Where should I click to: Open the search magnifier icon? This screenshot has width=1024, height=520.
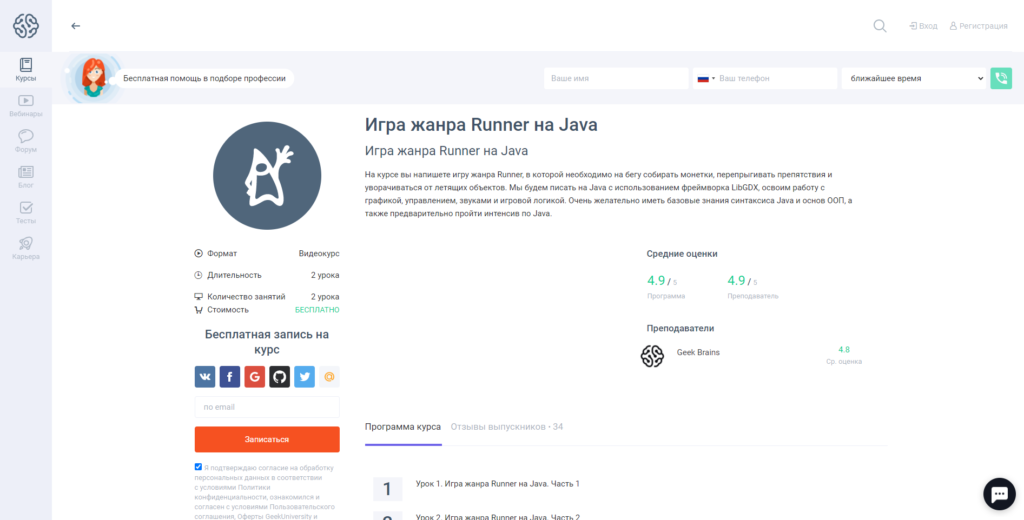(879, 26)
